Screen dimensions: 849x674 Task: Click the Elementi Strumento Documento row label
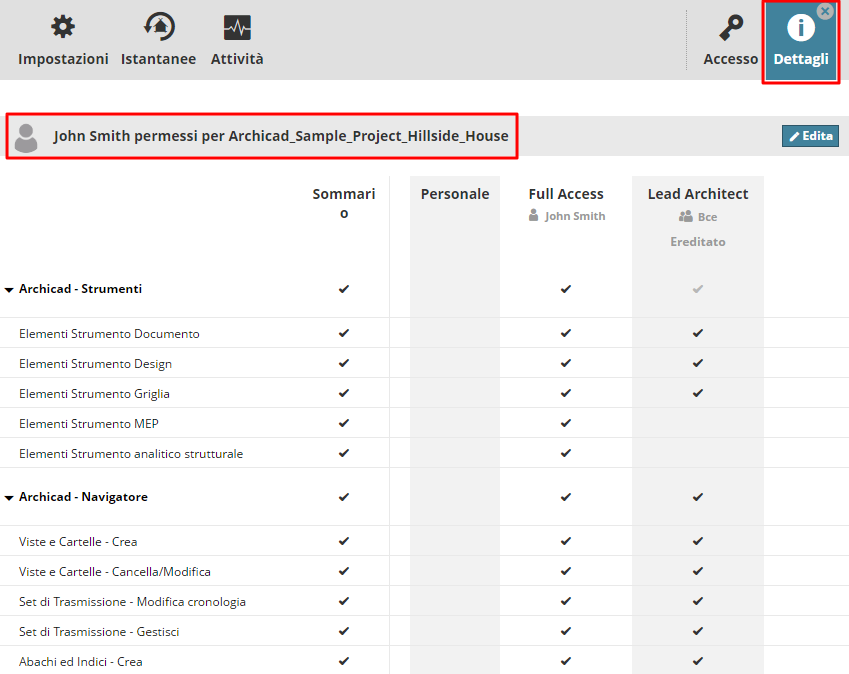[109, 334]
